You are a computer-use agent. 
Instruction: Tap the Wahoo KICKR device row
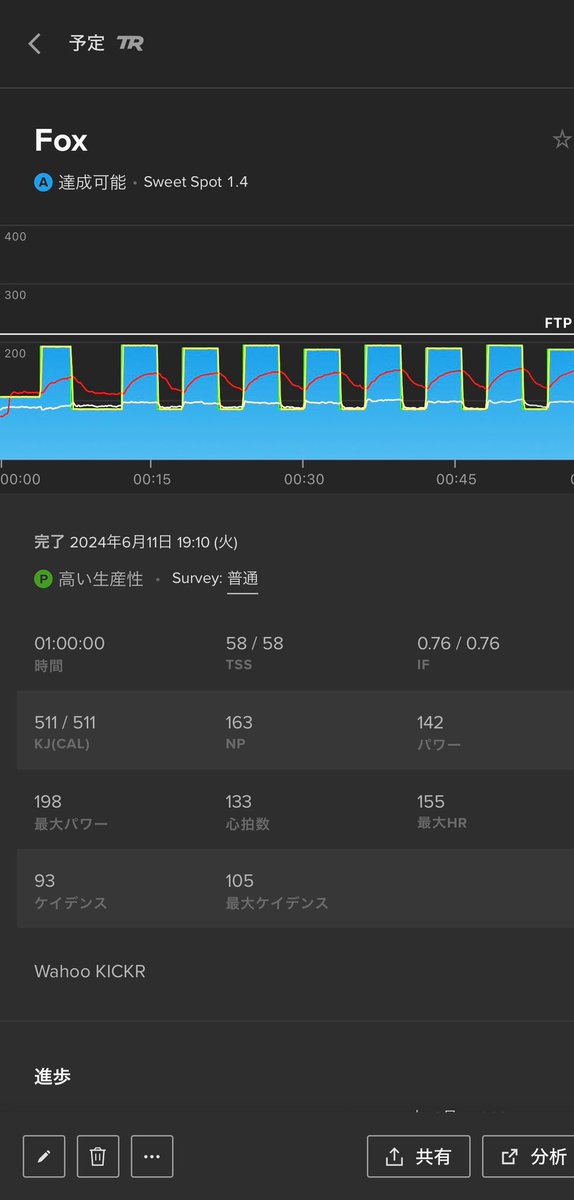coord(90,971)
